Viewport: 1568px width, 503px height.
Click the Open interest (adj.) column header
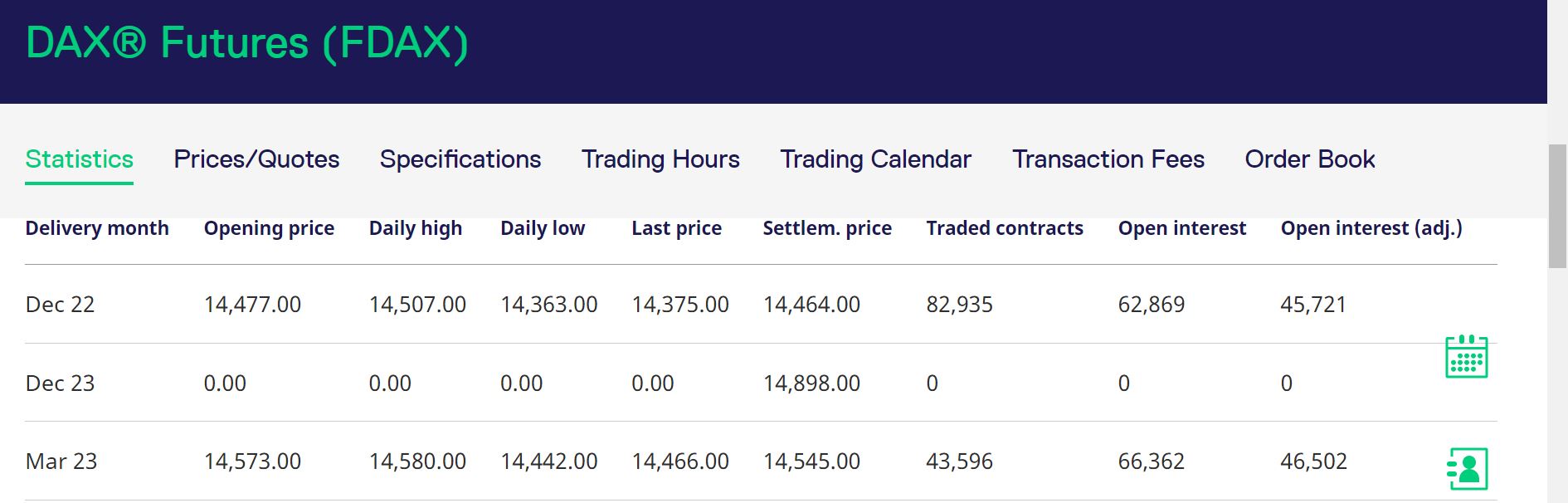coord(1371,228)
